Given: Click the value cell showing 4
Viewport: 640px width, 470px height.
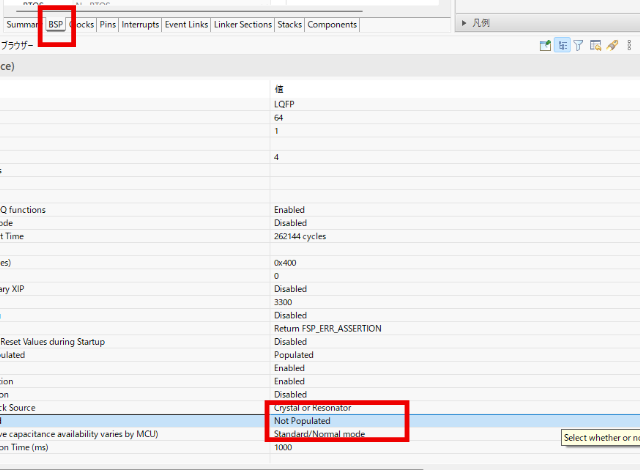Looking at the screenshot, I should (276, 157).
